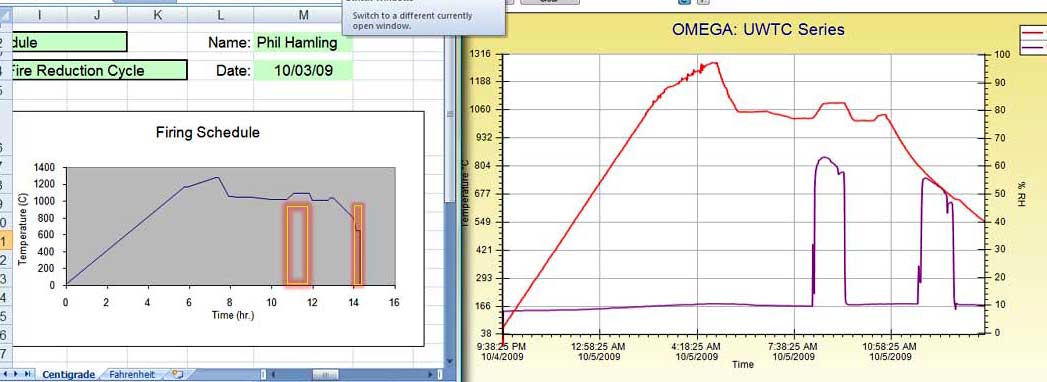Jump to last sheet using tab navigation arrow
This screenshot has height=382, width=1047.
(27, 374)
